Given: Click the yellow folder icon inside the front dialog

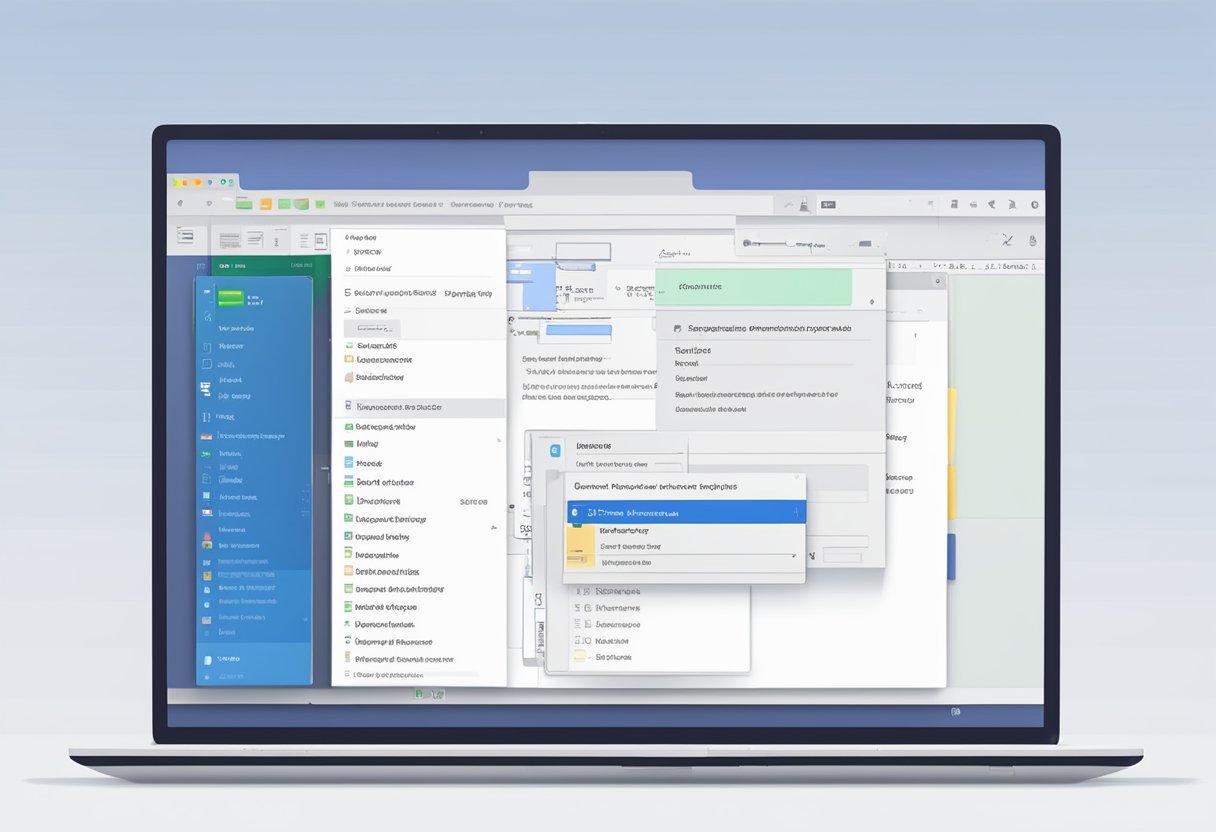Looking at the screenshot, I should [x=580, y=546].
